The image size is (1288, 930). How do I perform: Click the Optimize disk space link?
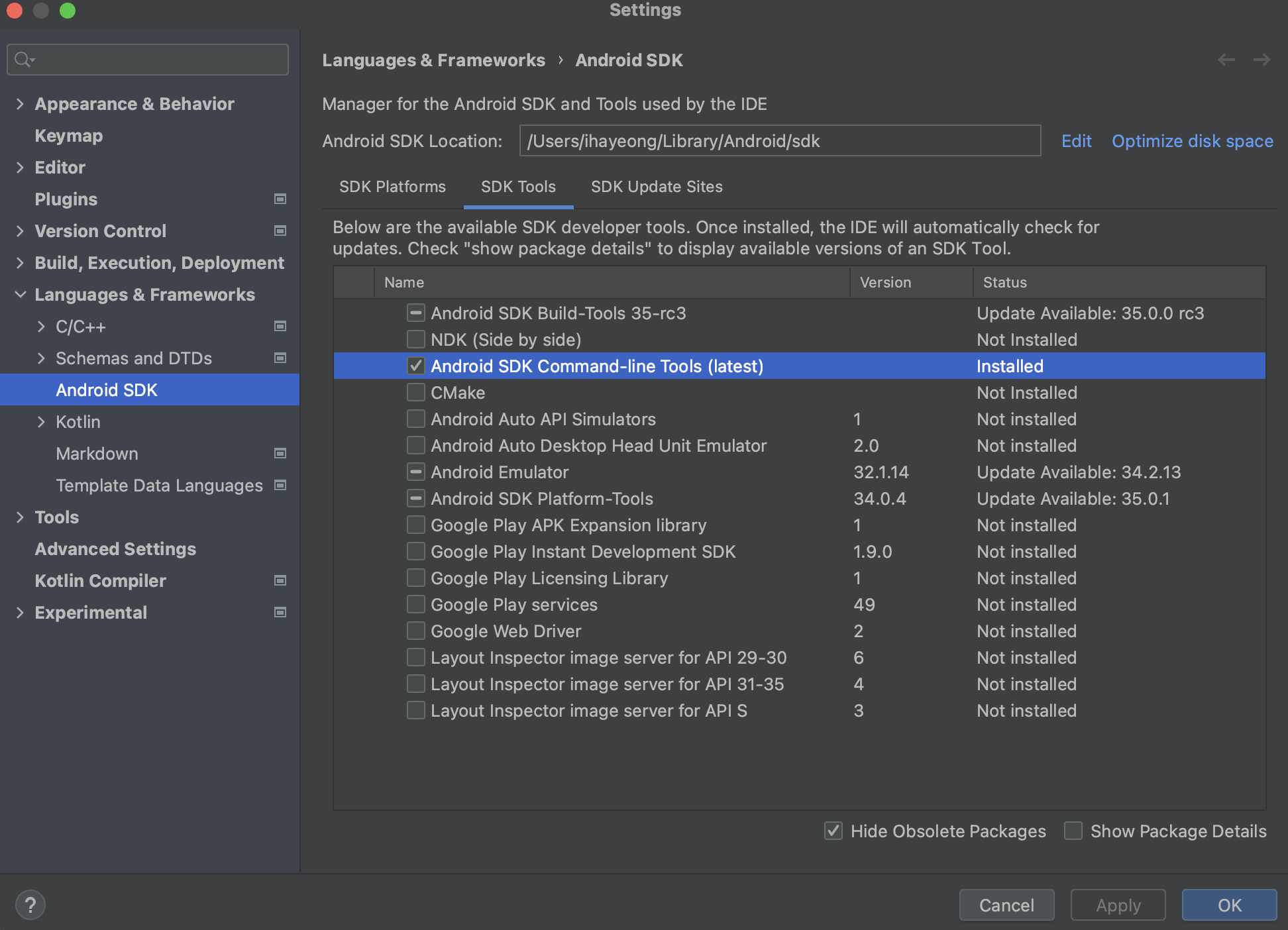pos(1192,141)
